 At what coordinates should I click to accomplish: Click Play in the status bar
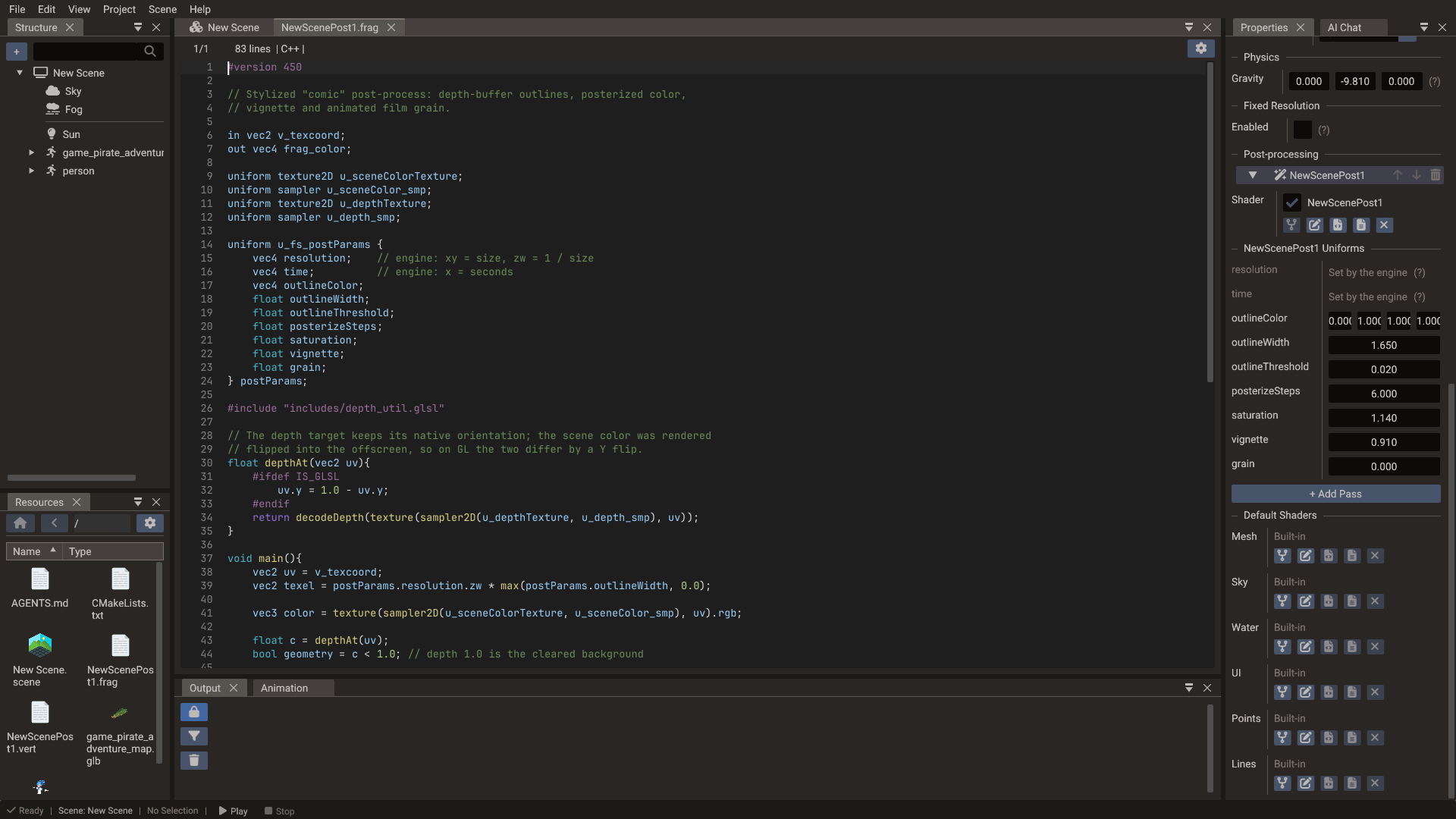(234, 811)
